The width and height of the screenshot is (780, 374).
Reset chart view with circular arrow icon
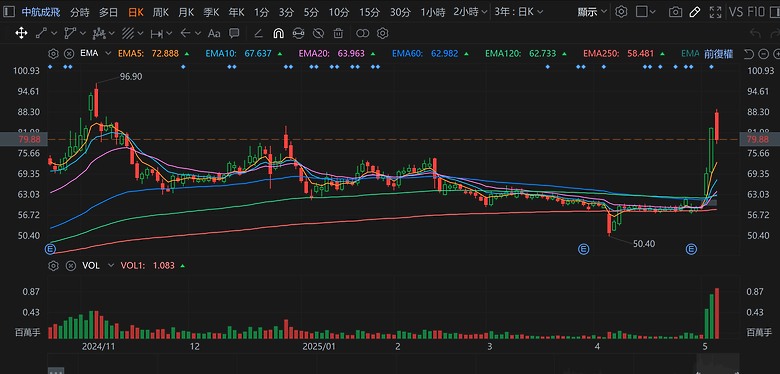pos(749,54)
